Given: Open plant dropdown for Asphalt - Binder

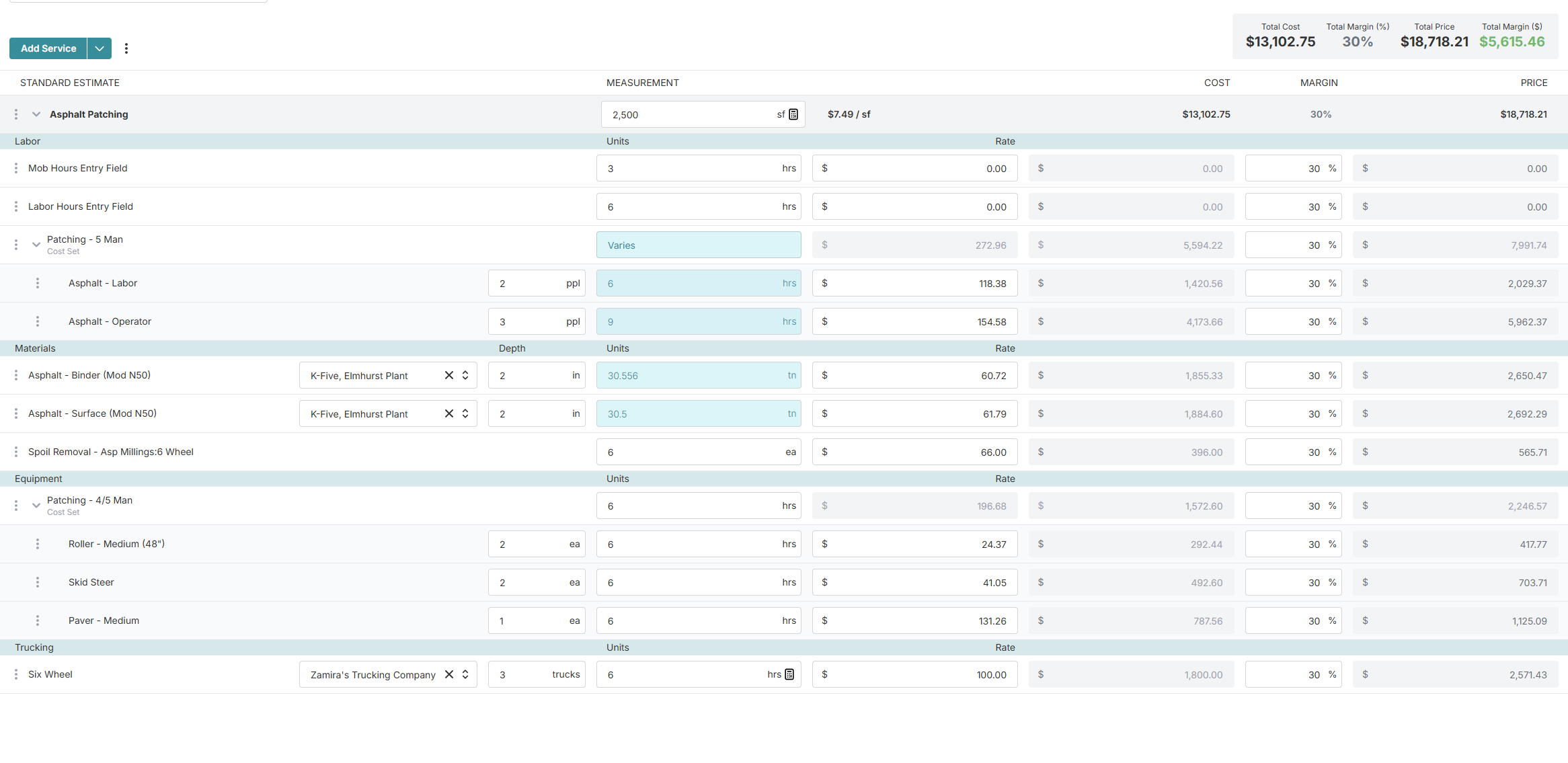Looking at the screenshot, I should coord(465,375).
